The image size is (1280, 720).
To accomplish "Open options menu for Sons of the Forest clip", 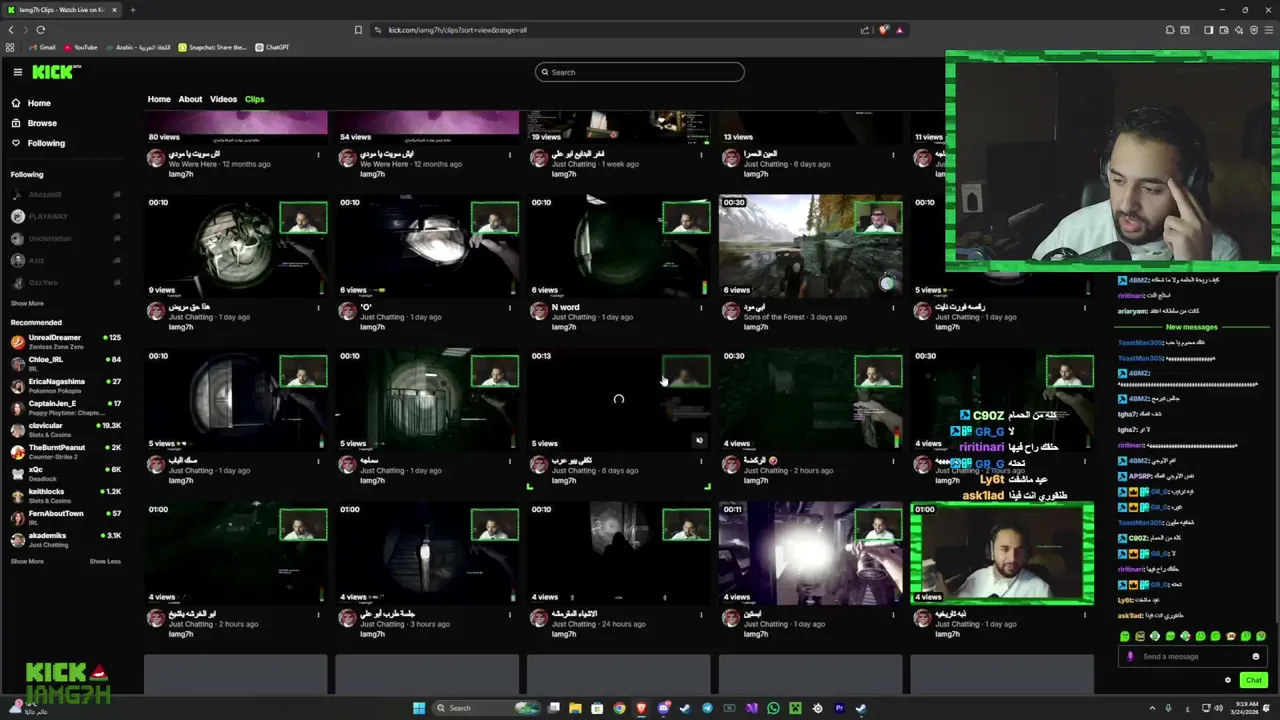I will [893, 308].
